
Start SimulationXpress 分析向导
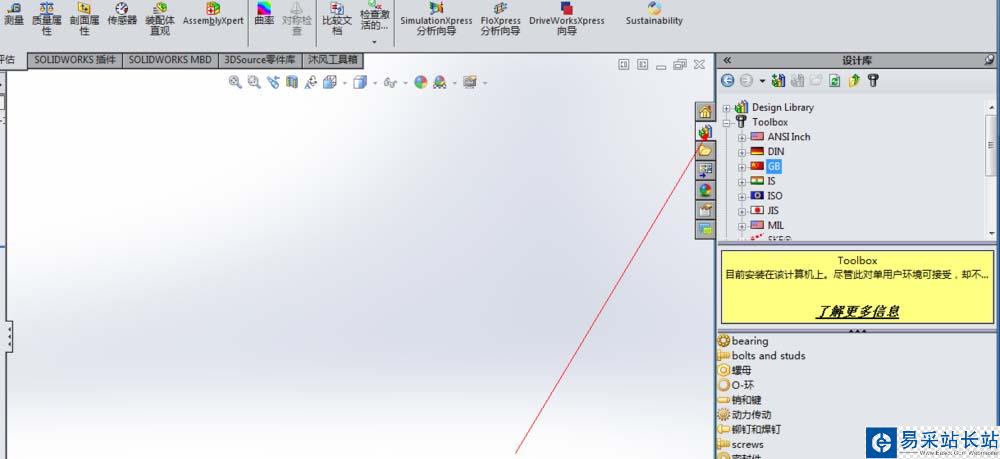click(x=436, y=18)
